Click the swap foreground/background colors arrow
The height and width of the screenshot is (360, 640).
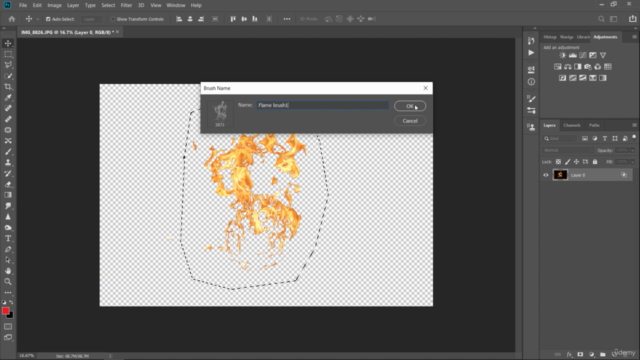click(11, 302)
